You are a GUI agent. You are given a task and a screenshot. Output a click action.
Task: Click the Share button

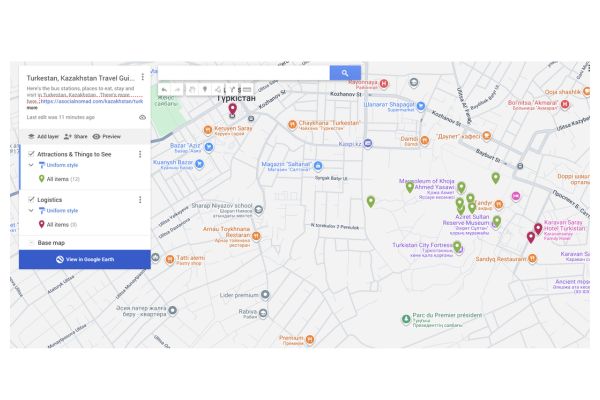coord(76,136)
